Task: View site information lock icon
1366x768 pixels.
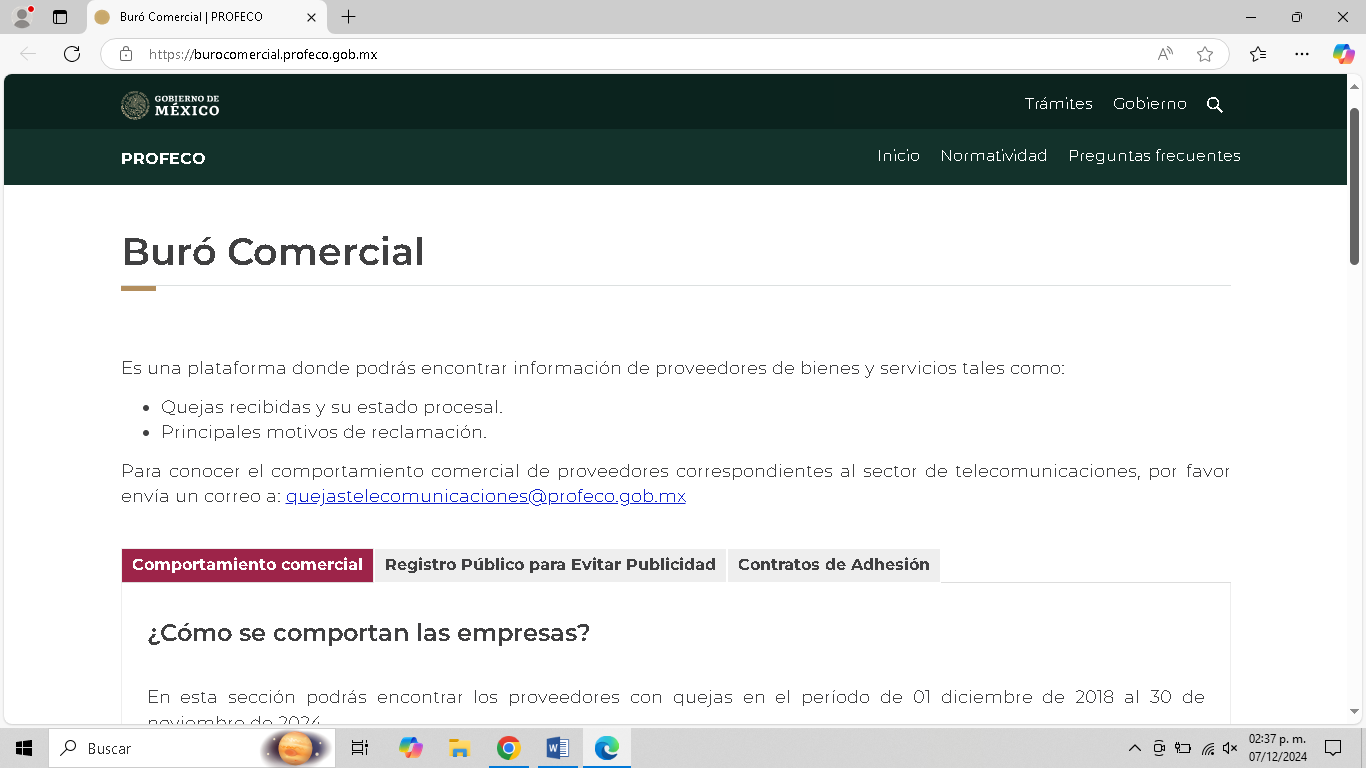Action: (126, 54)
